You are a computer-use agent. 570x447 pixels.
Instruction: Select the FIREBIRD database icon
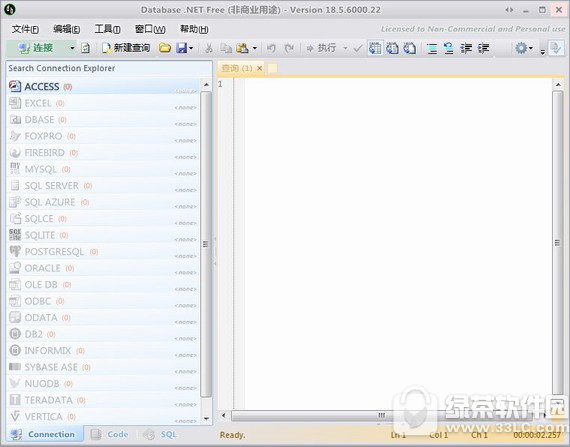click(x=15, y=153)
